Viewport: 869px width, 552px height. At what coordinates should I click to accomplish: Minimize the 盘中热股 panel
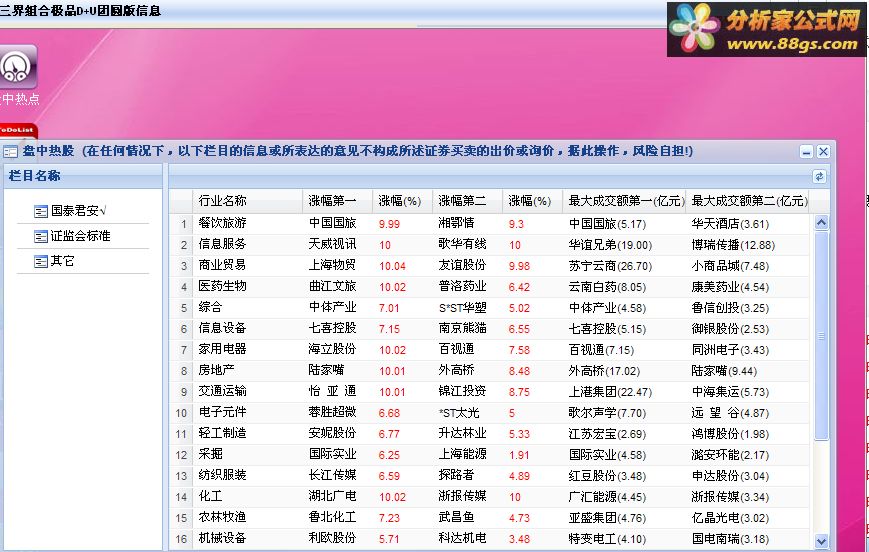pos(806,151)
